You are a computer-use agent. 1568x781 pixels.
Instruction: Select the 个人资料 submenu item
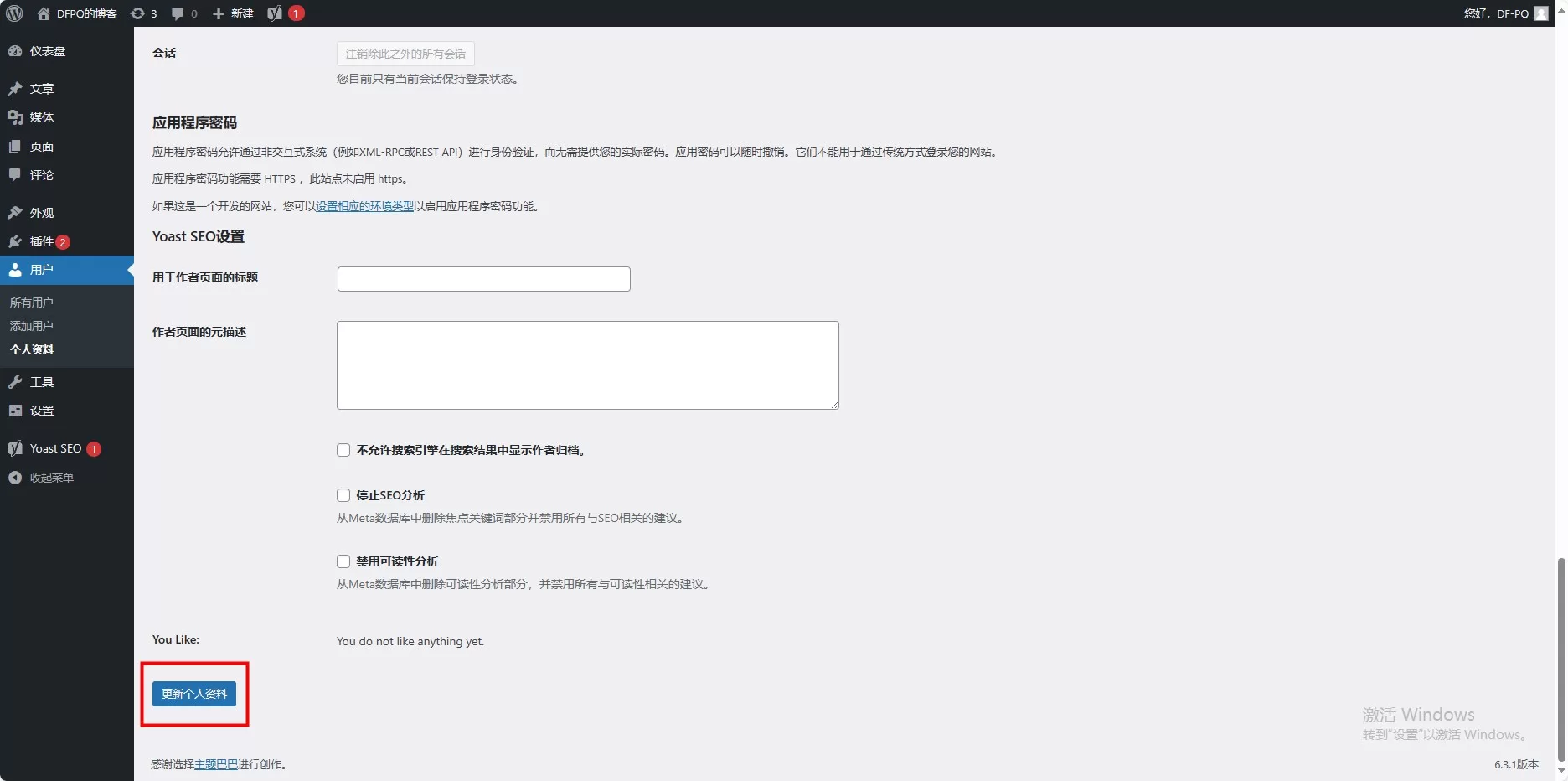32,349
